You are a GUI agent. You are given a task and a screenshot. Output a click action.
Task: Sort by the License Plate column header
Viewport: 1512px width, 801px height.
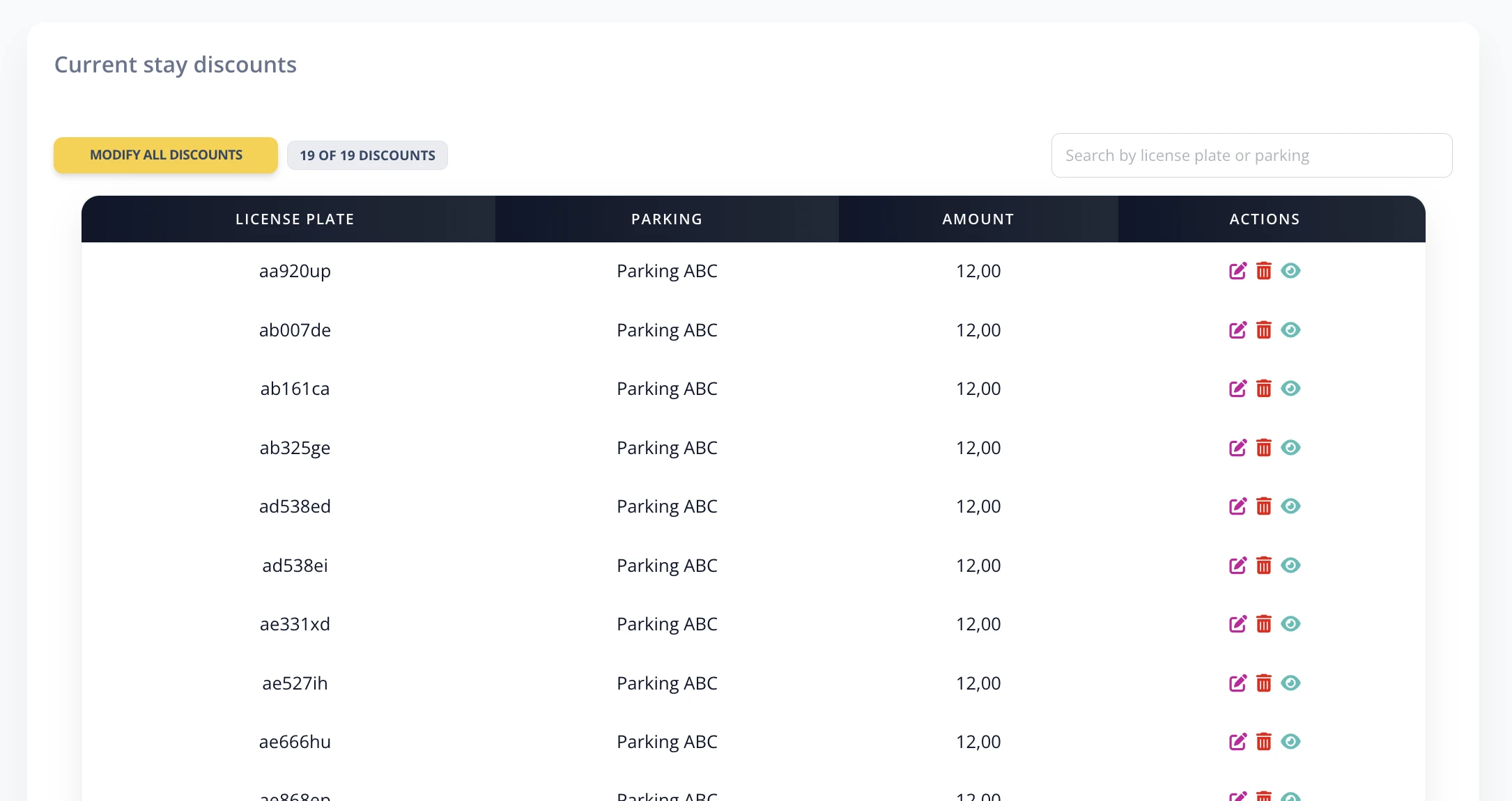click(295, 219)
